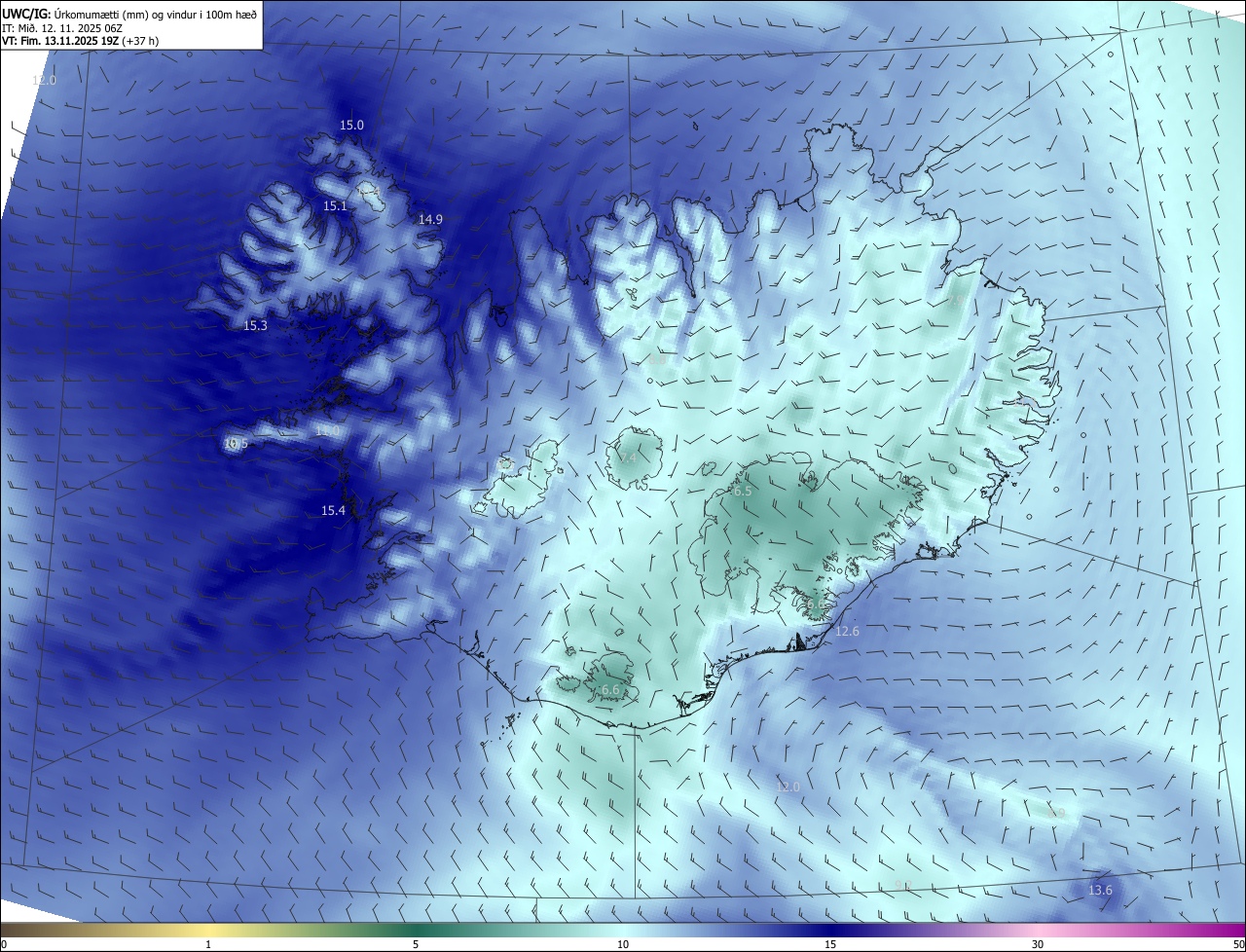
Task: Select the 15 tick on the colour scale
Action: tap(830, 944)
